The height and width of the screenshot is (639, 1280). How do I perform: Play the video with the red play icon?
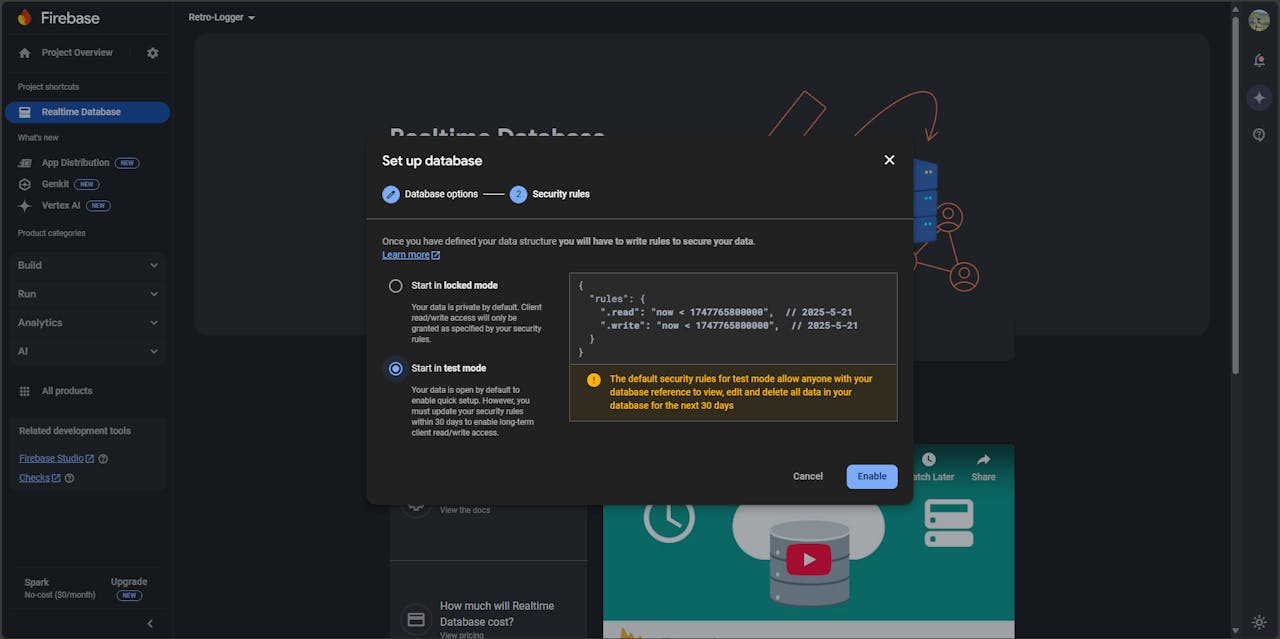pos(808,559)
